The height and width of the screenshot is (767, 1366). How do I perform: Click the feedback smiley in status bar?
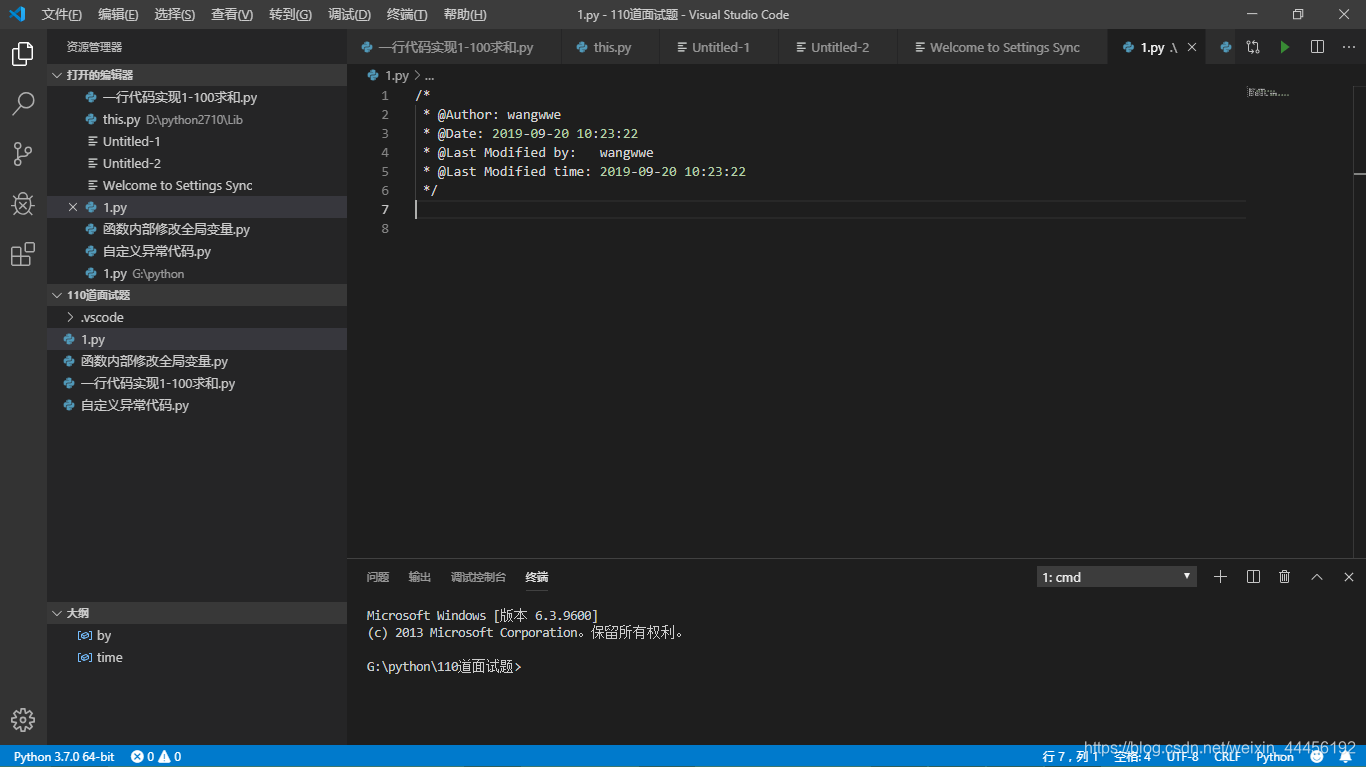click(x=1317, y=757)
